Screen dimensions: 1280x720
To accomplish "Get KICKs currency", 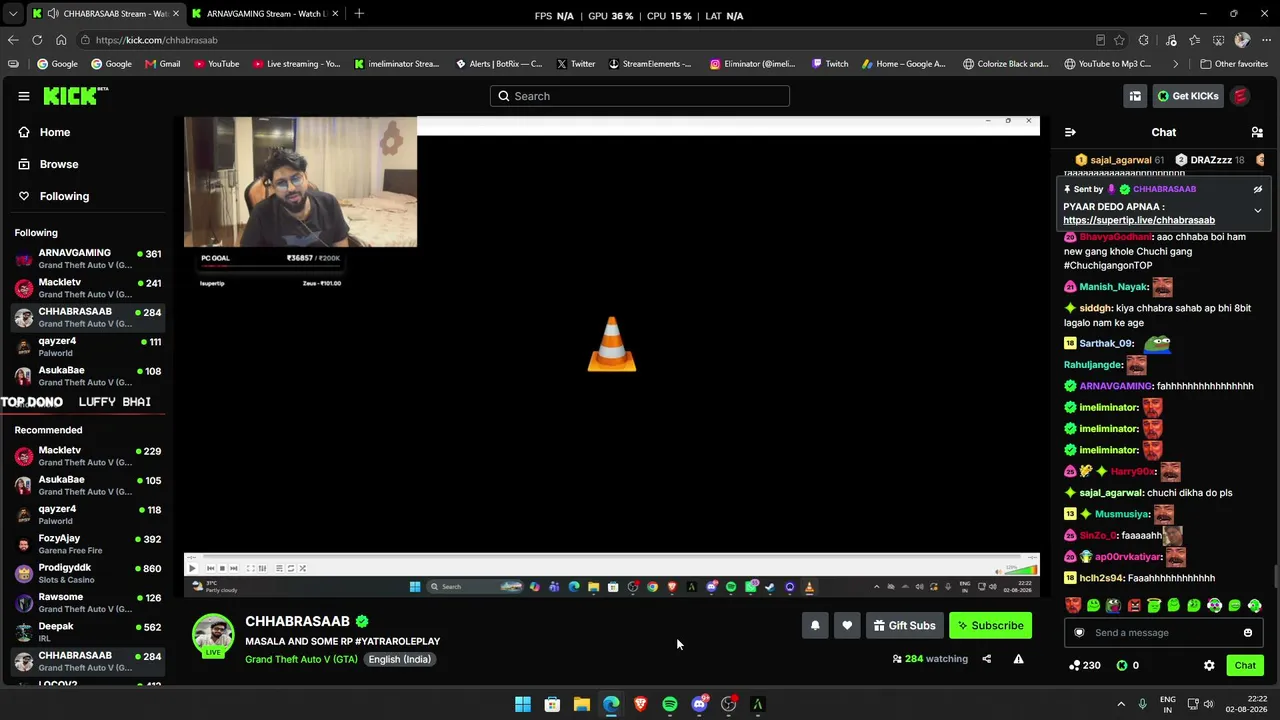I will coord(1188,96).
